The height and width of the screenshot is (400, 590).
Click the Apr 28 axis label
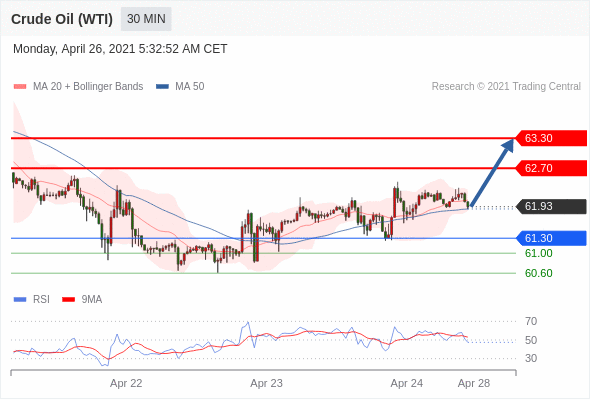(474, 383)
